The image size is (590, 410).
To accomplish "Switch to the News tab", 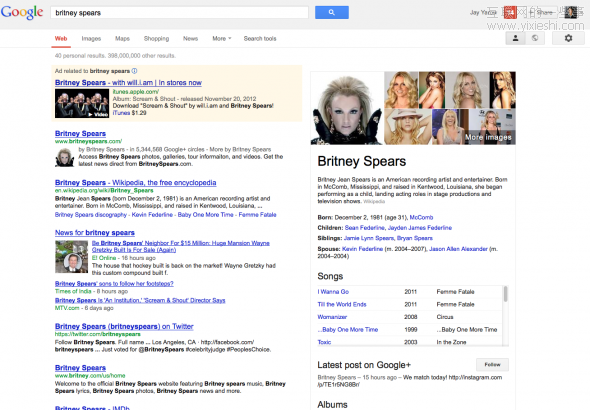I will (x=190, y=38).
